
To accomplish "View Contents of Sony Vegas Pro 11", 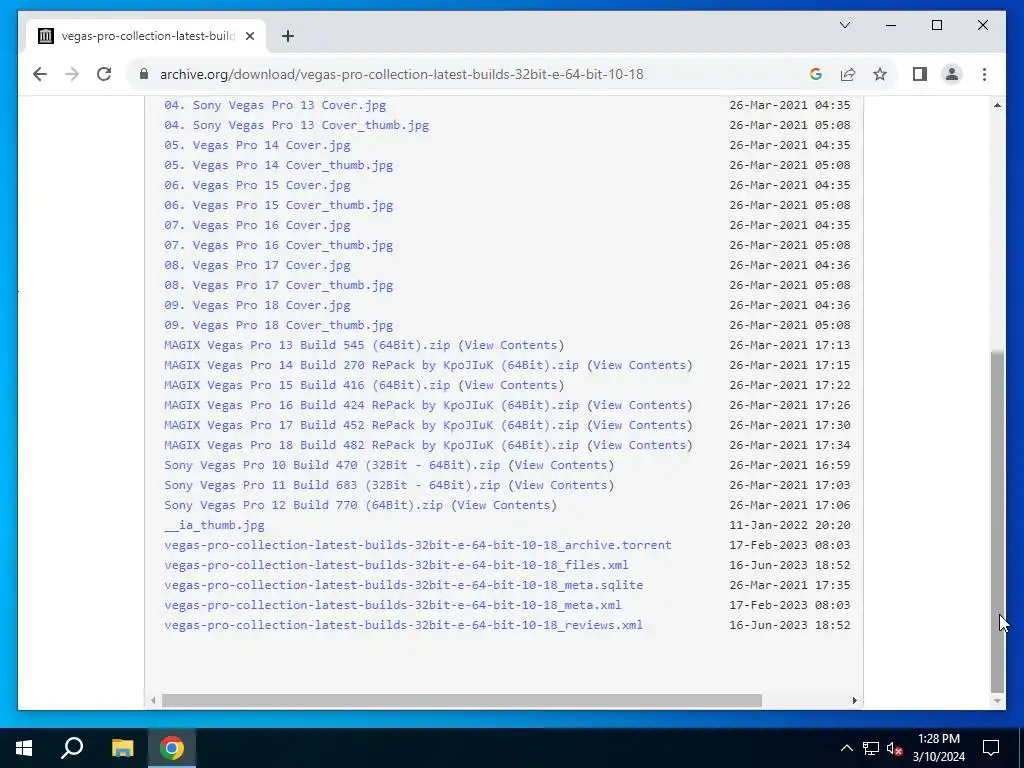I will click(561, 485).
